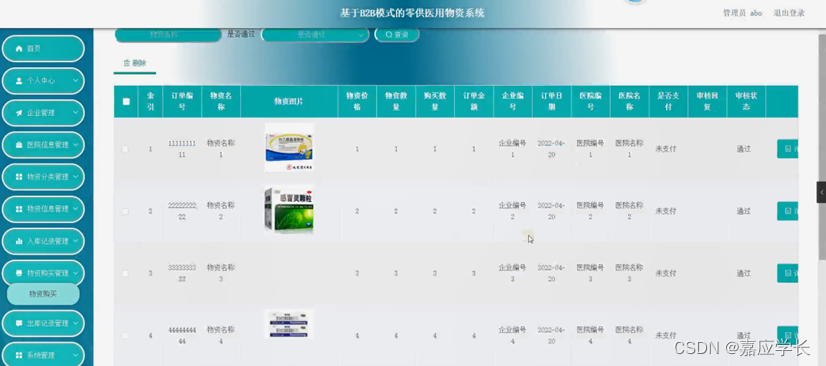The width and height of the screenshot is (826, 366).
Task: Click the 删除 delete button
Action: click(x=135, y=63)
